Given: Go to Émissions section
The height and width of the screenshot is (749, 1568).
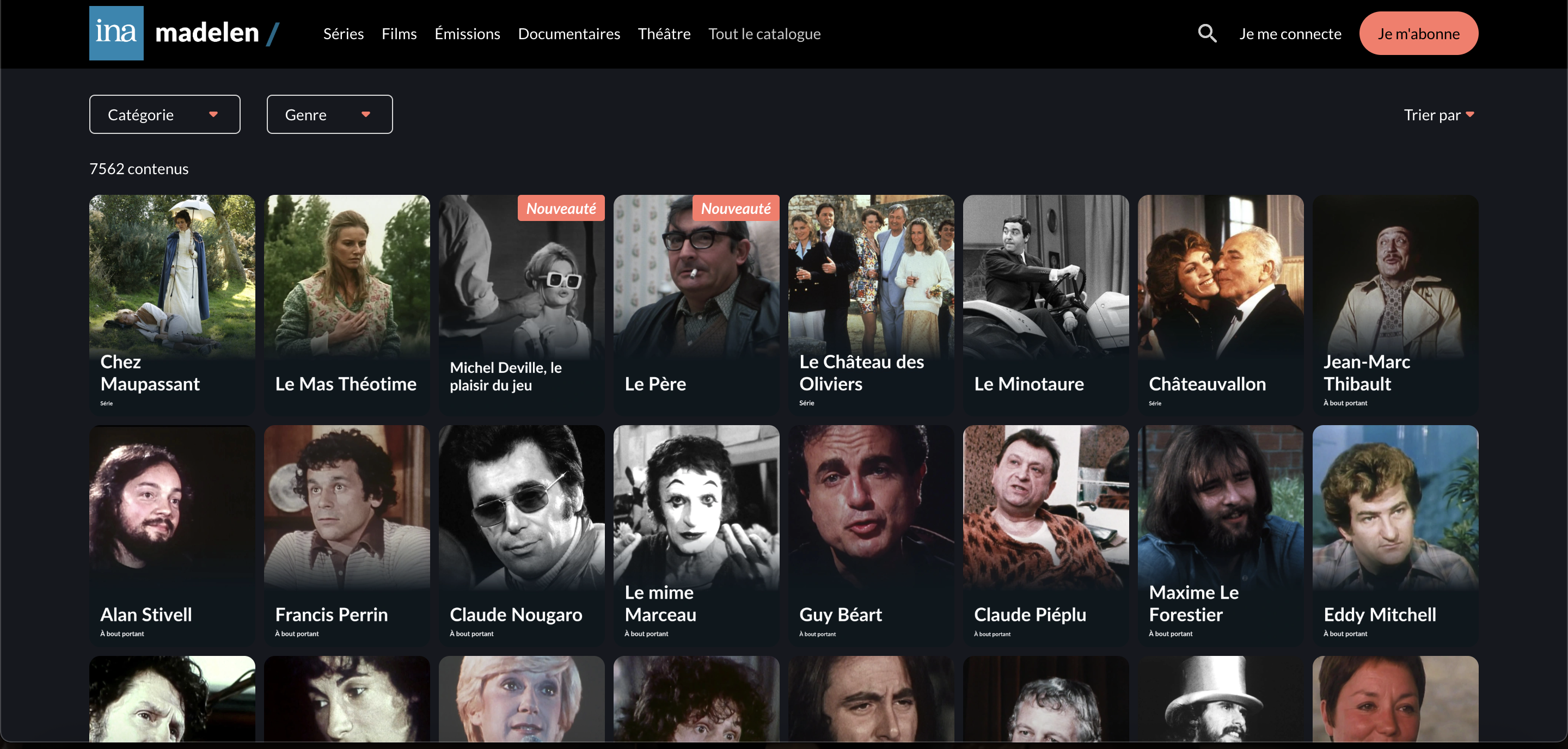Looking at the screenshot, I should [x=468, y=33].
